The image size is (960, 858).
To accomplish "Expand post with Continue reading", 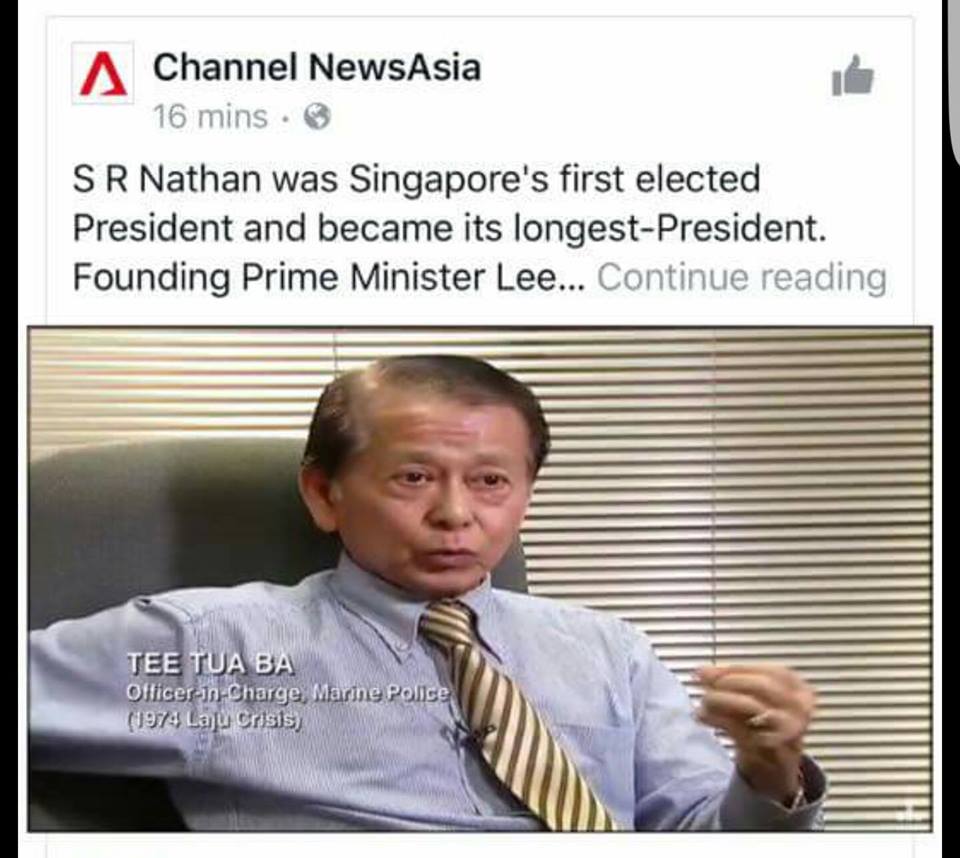I will (741, 277).
